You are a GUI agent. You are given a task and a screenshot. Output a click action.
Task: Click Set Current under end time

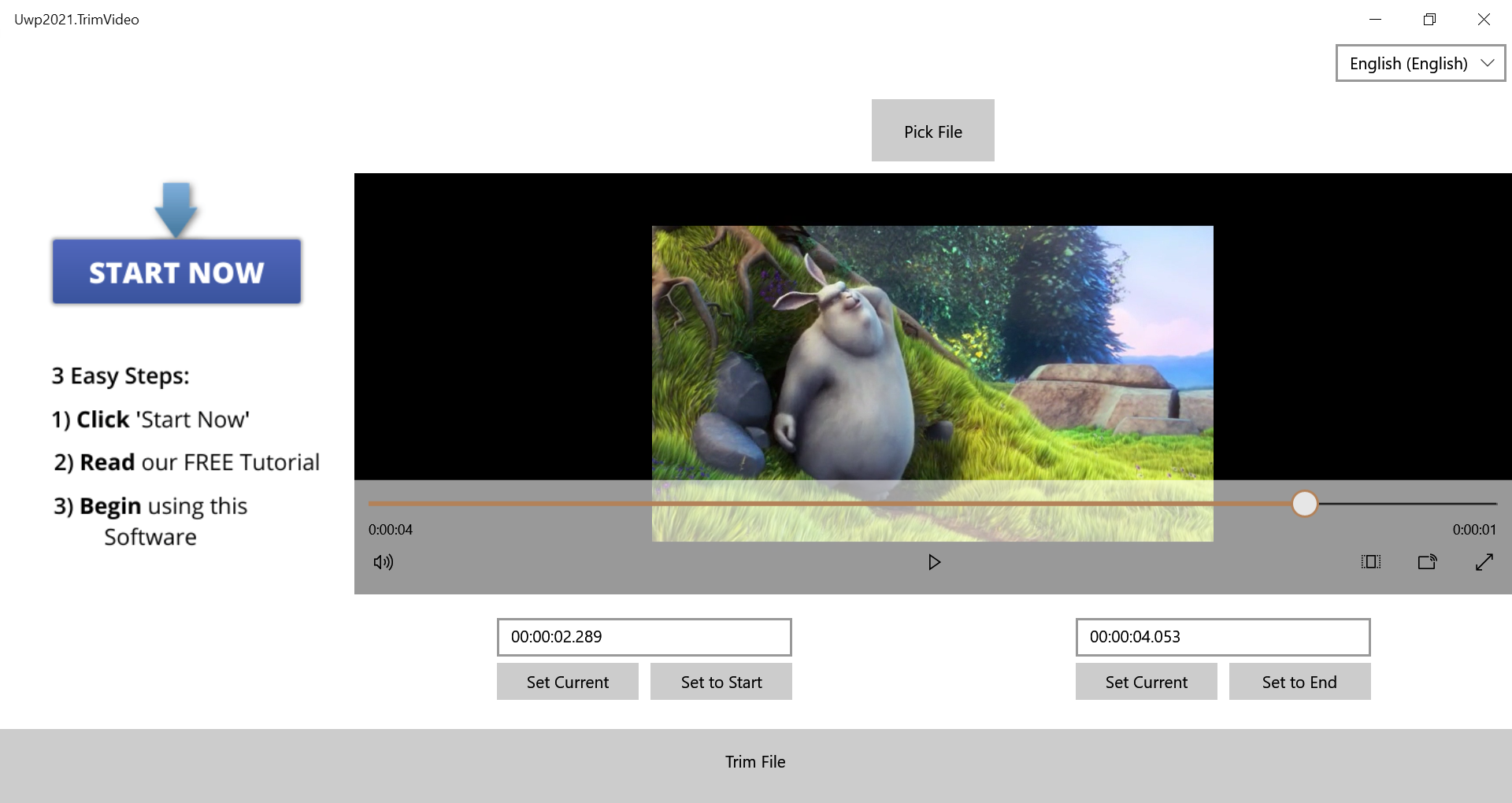click(x=1146, y=682)
